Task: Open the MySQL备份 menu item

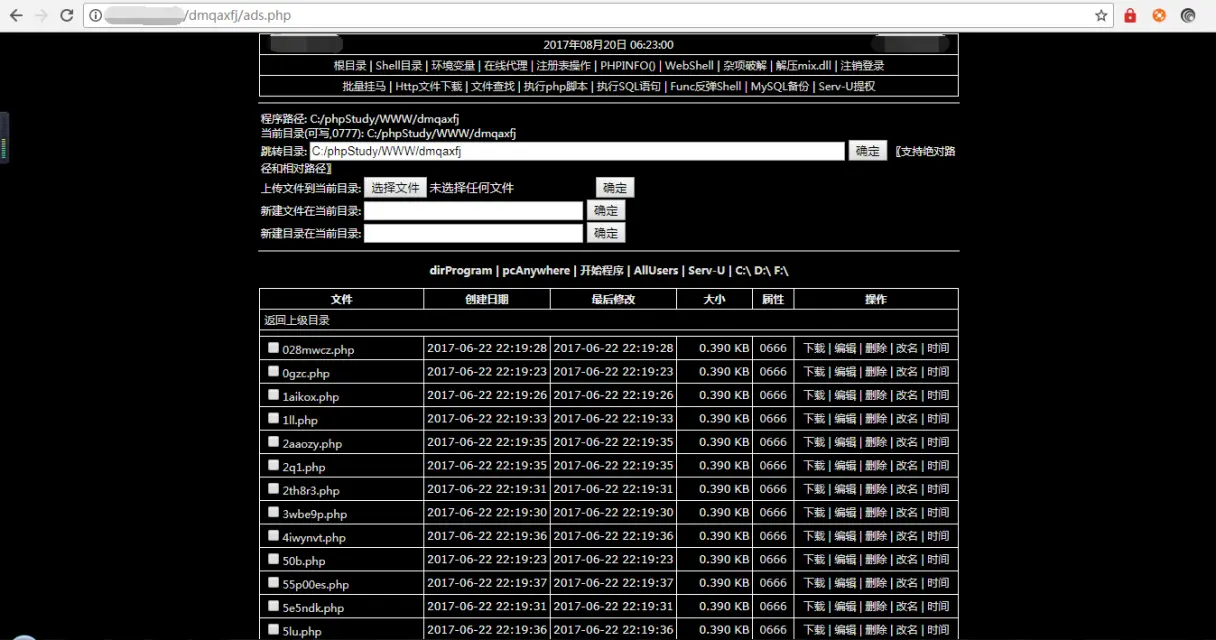Action: coord(780,87)
